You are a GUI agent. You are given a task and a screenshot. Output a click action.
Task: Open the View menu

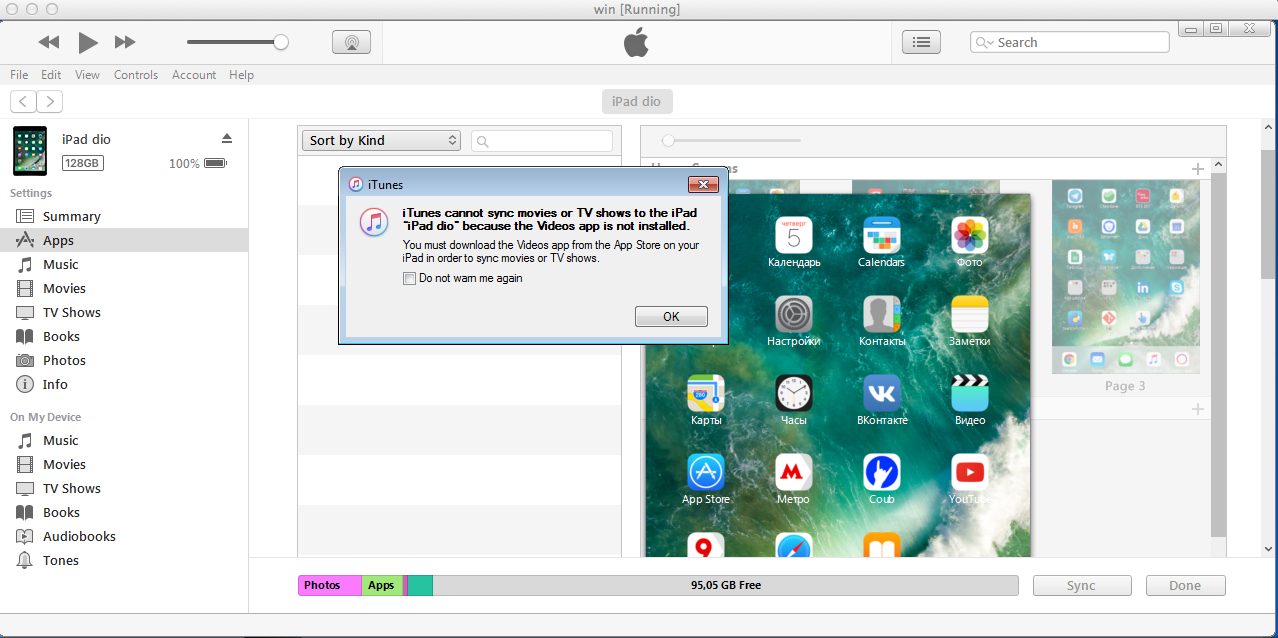pyautogui.click(x=87, y=75)
